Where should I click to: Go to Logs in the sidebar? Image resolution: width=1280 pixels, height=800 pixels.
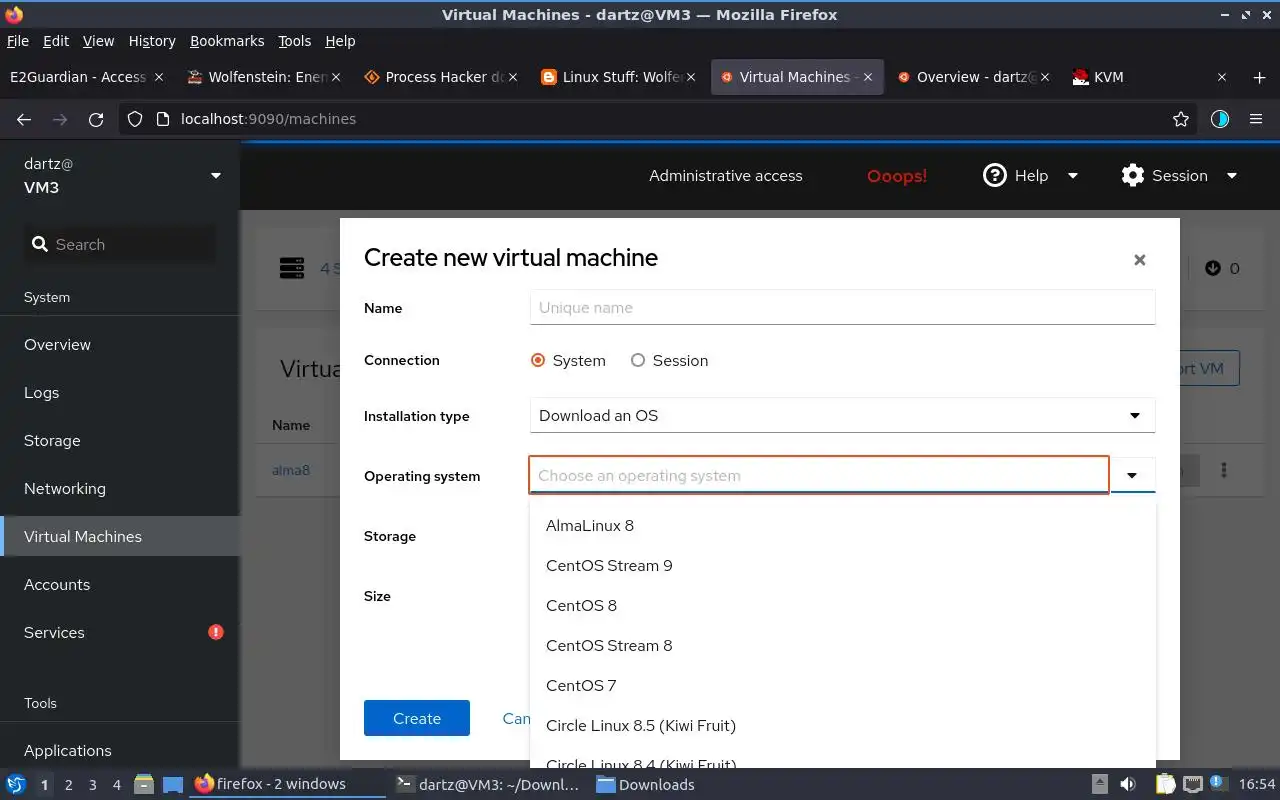pos(120,392)
